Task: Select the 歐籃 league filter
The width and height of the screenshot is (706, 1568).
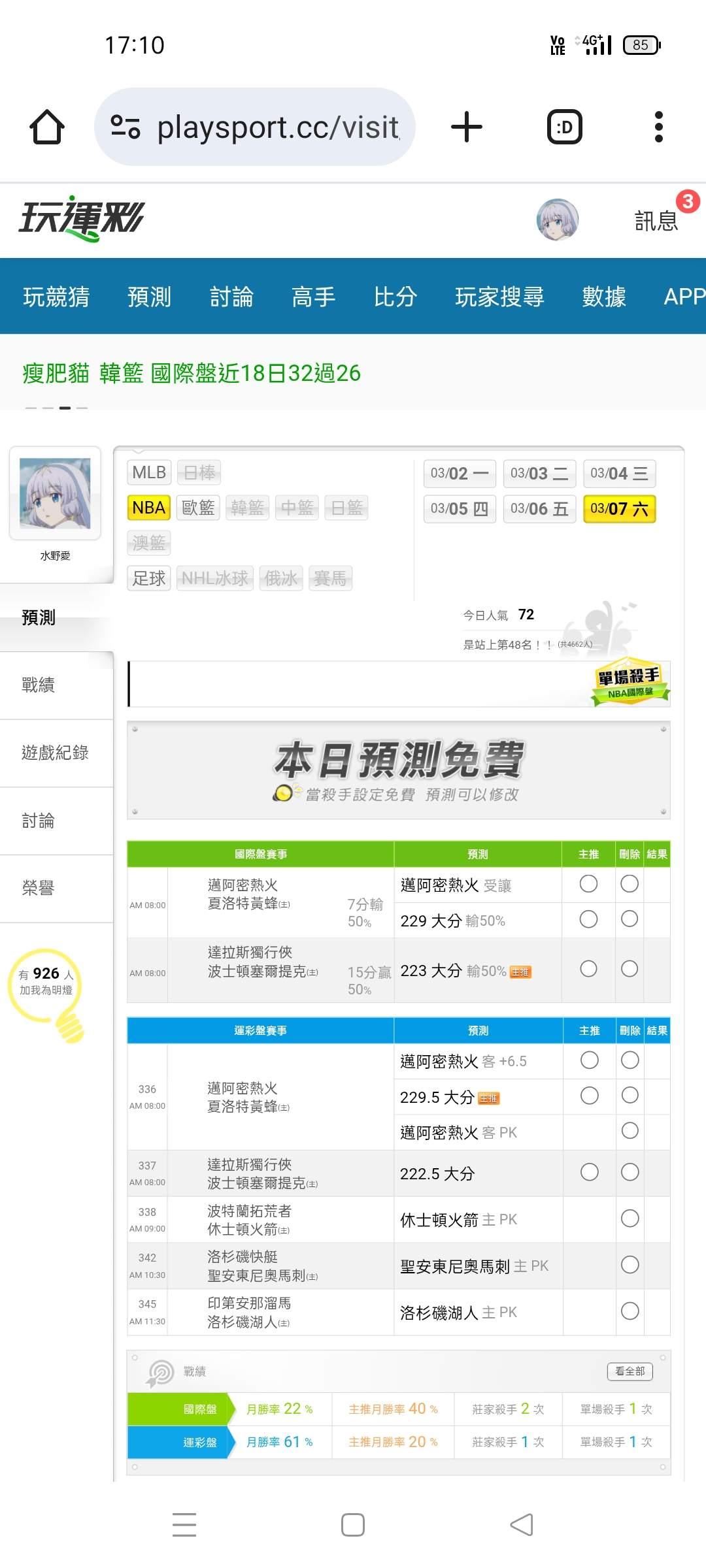Action: pos(197,508)
